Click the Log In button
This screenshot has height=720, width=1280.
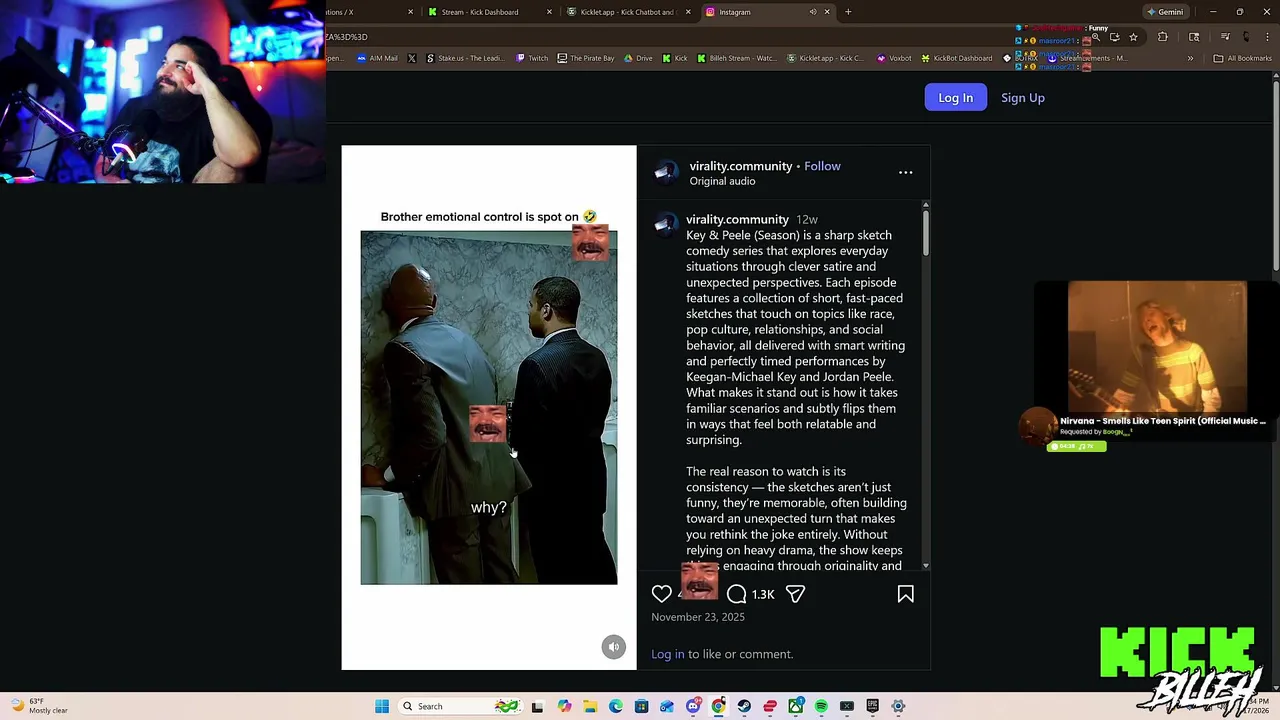955,97
